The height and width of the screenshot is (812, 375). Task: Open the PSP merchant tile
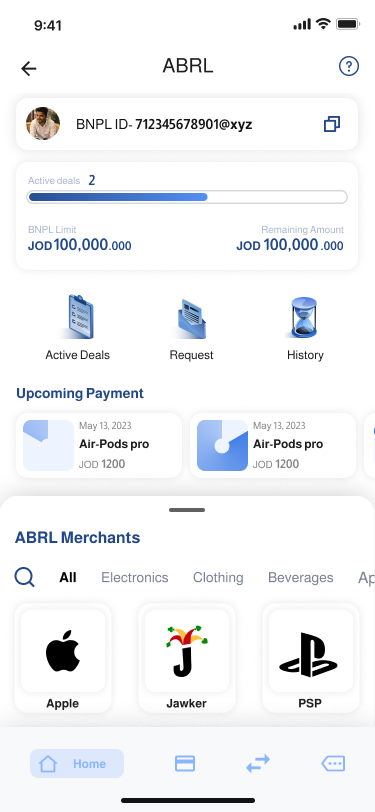click(x=310, y=658)
